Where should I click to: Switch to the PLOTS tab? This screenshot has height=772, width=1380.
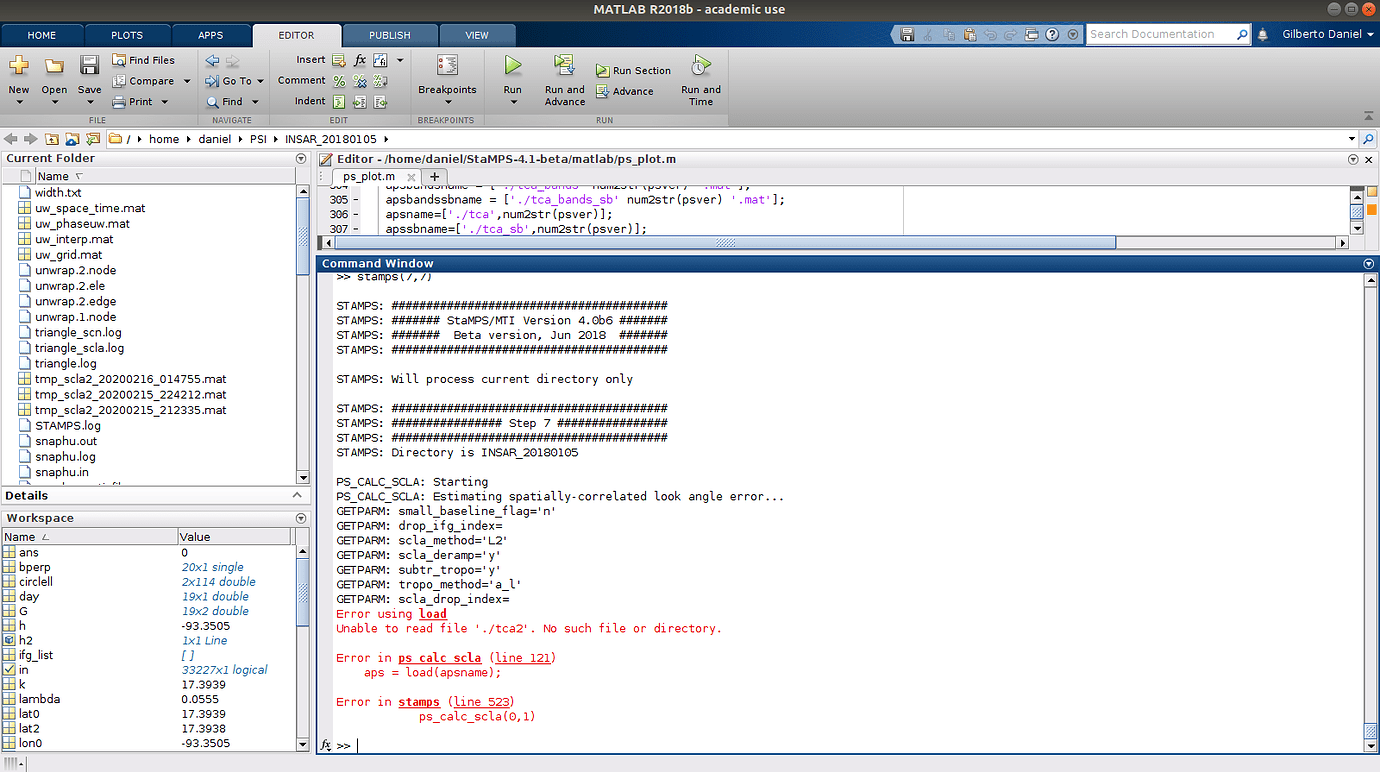click(126, 35)
